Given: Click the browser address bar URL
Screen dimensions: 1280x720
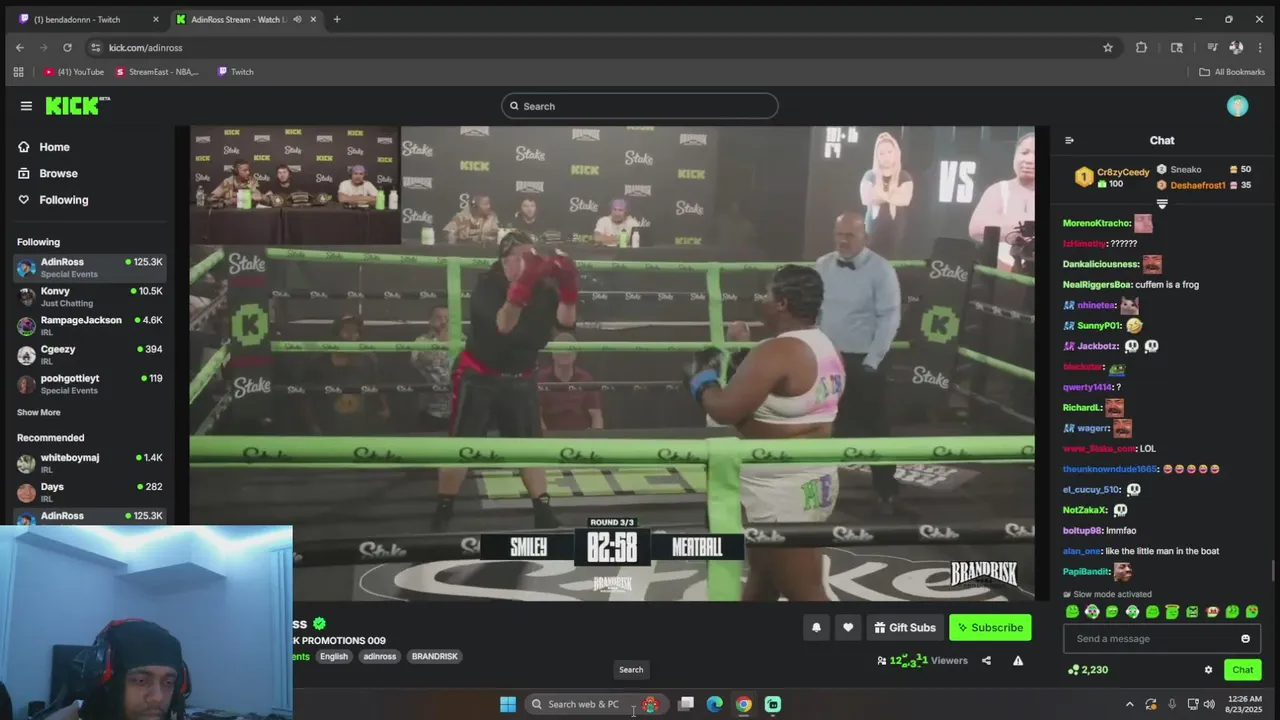Looking at the screenshot, I should (x=146, y=48).
